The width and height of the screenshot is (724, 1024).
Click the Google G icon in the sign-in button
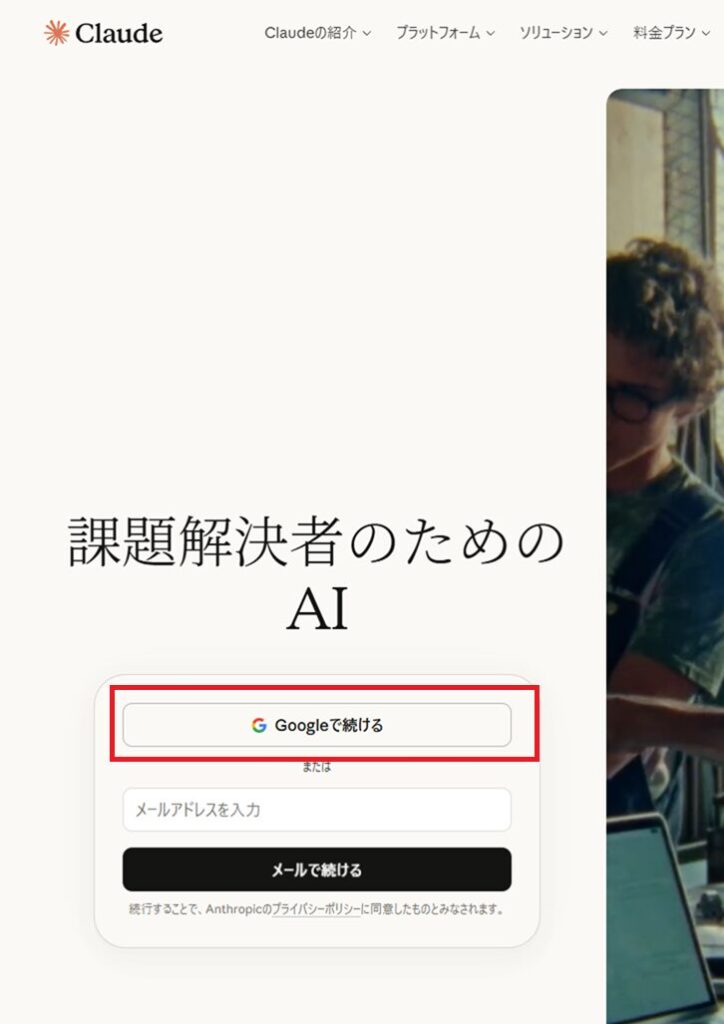259,725
